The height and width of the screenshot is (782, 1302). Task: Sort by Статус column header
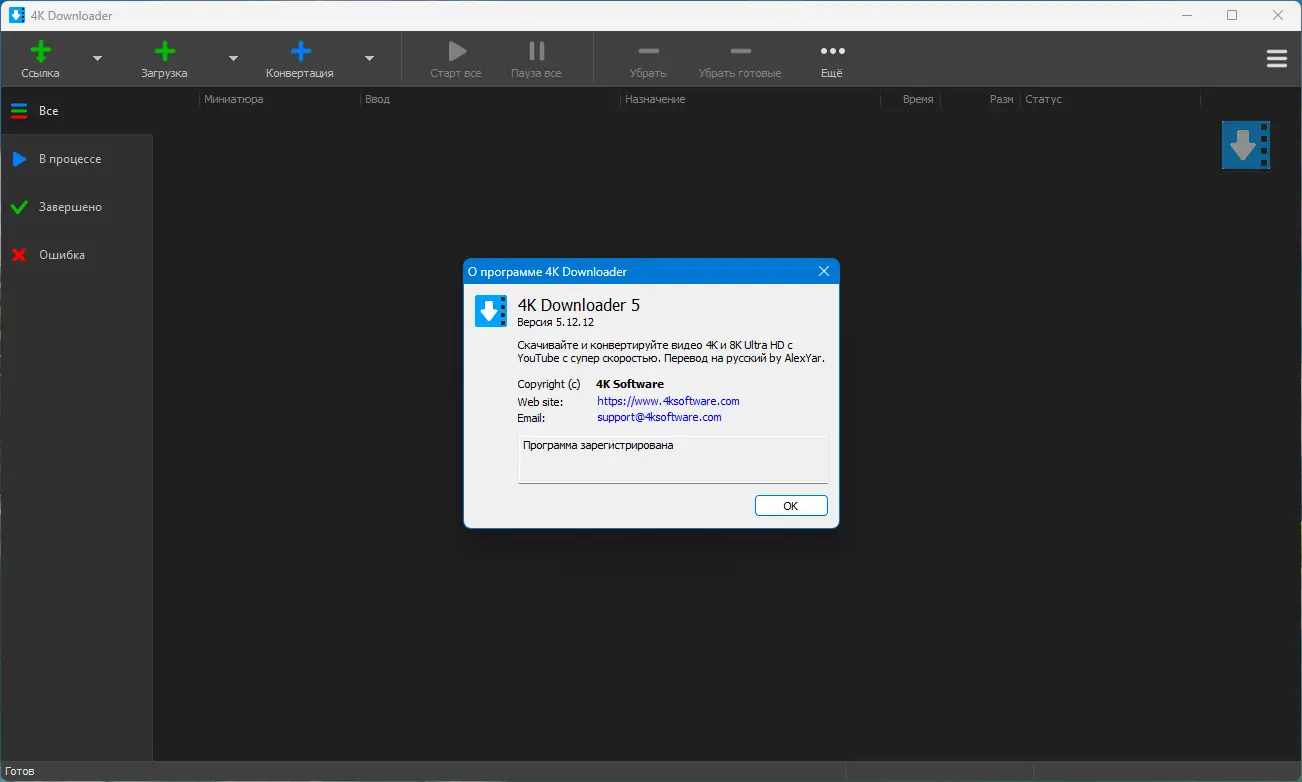(1110, 99)
